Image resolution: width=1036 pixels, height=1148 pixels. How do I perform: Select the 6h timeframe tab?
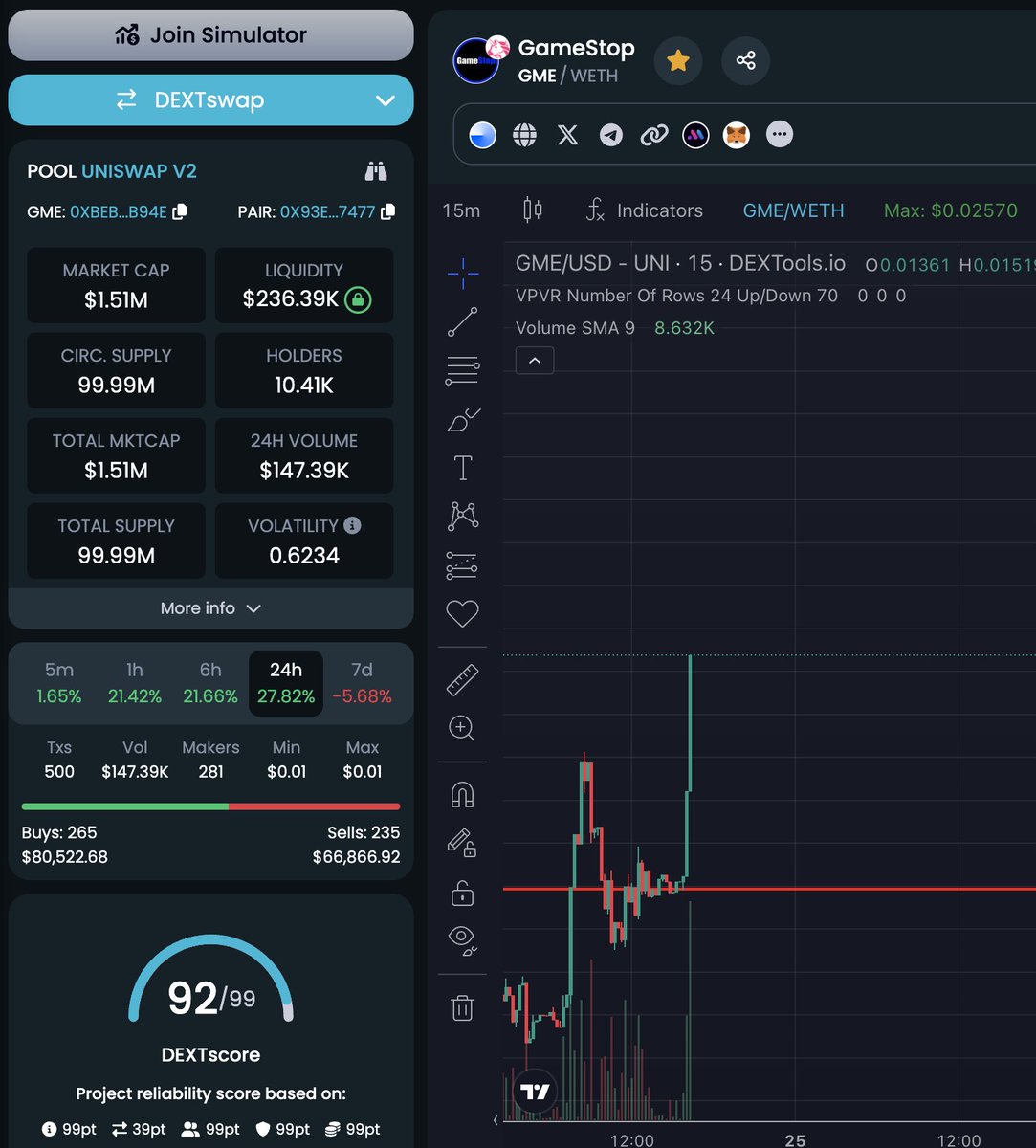pyautogui.click(x=210, y=683)
